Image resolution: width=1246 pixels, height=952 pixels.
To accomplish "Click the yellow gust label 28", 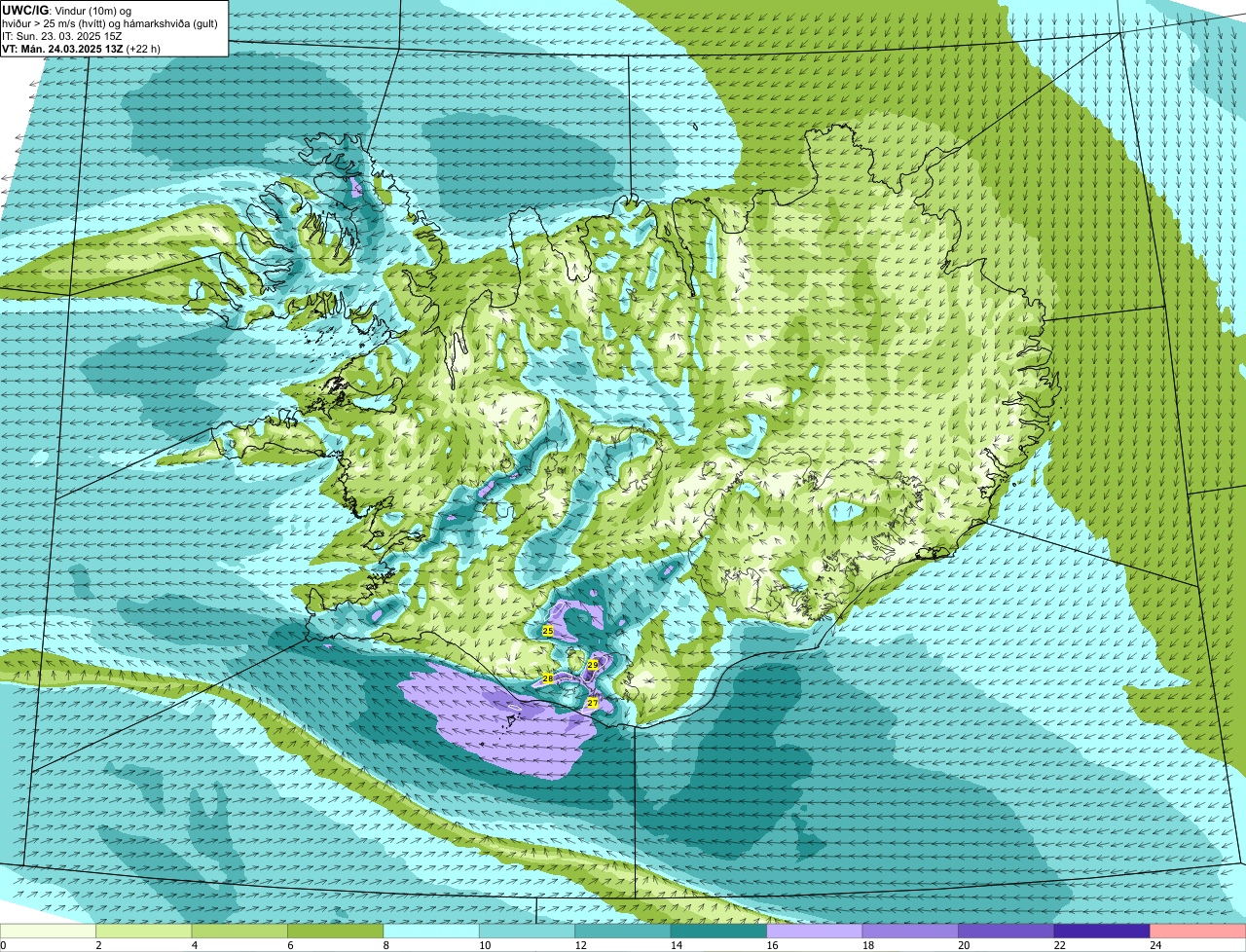I will pos(548,678).
